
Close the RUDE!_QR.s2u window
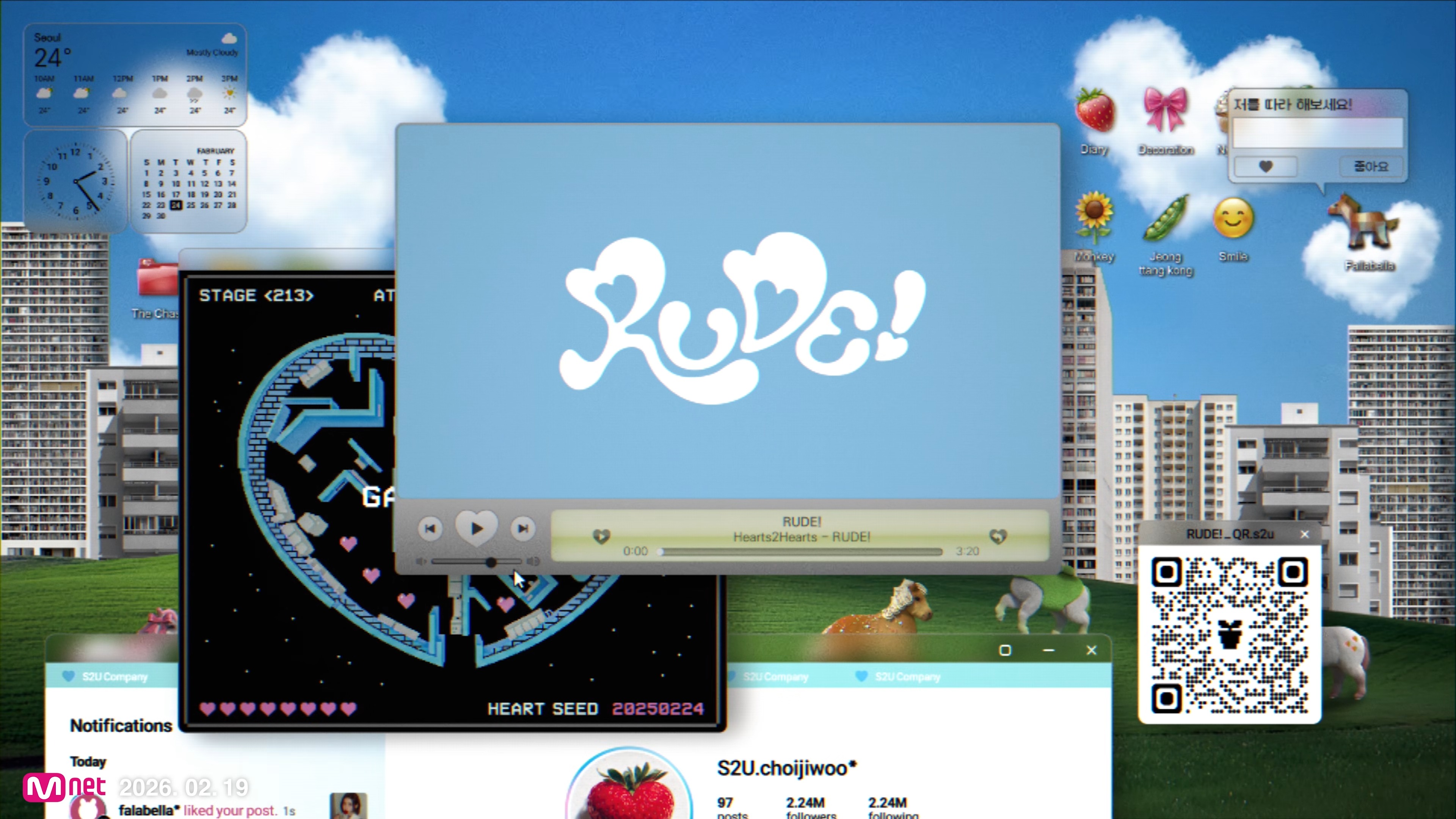(x=1304, y=534)
